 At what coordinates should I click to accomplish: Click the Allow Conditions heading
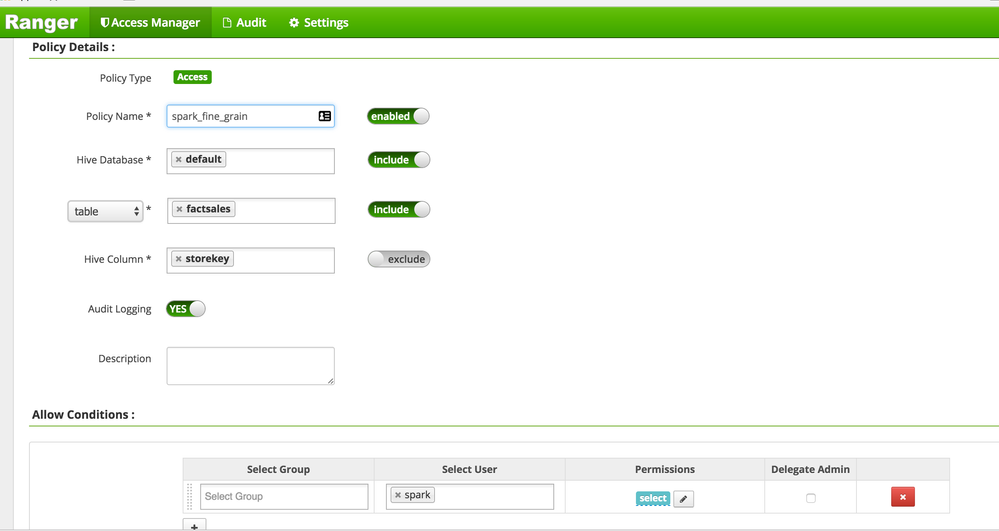point(83,414)
